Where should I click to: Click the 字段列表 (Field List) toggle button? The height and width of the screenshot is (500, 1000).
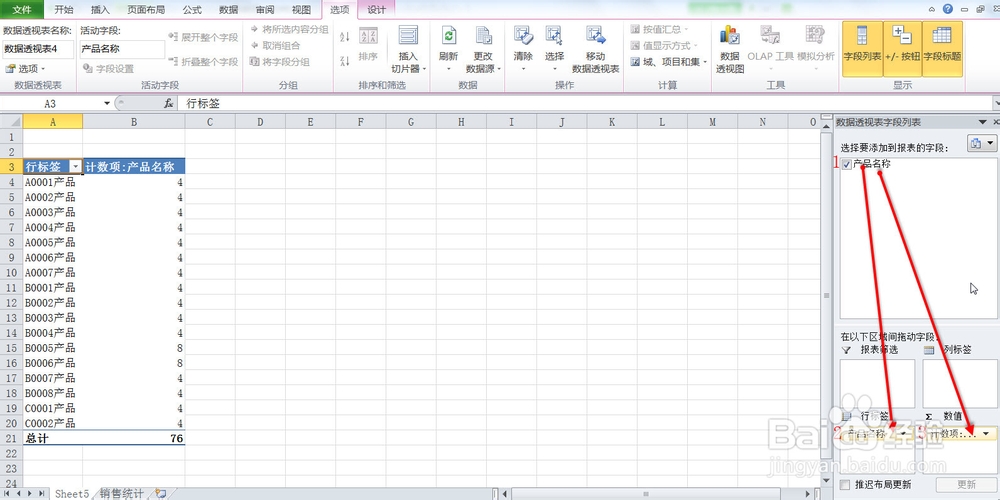click(x=862, y=49)
